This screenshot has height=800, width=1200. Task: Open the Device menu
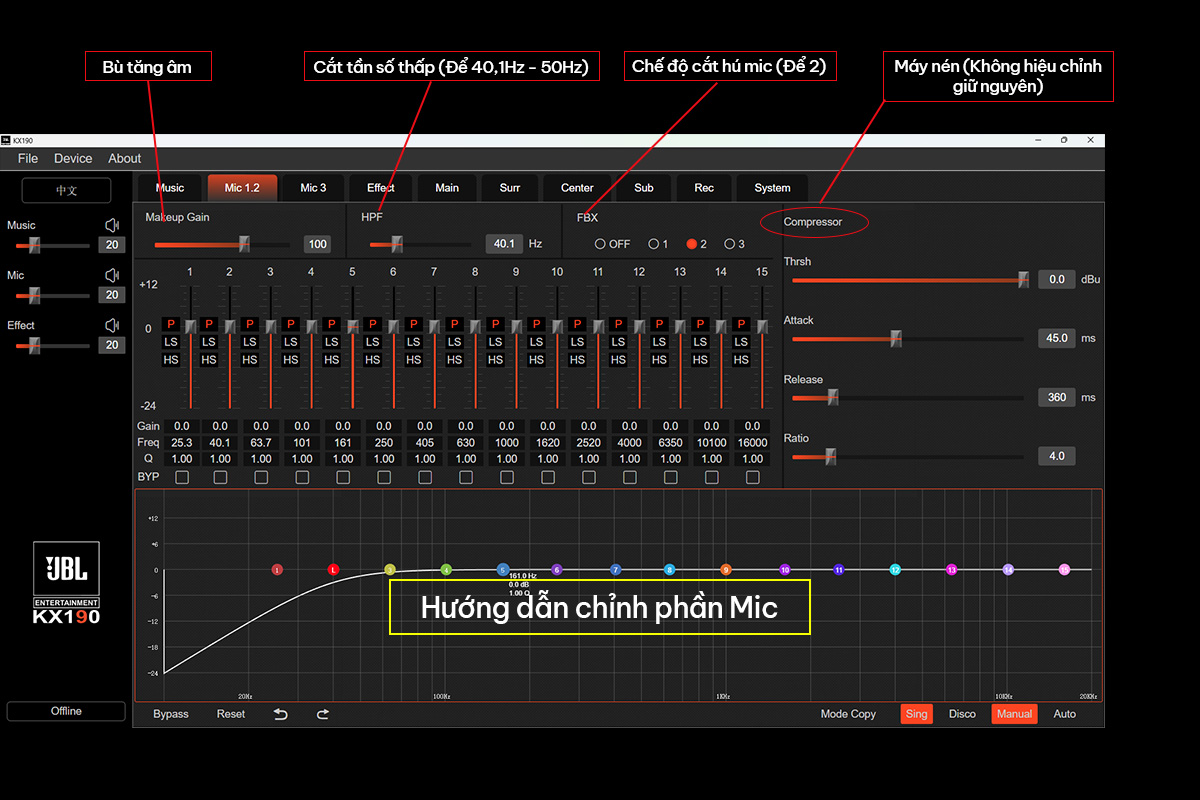pyautogui.click(x=73, y=159)
